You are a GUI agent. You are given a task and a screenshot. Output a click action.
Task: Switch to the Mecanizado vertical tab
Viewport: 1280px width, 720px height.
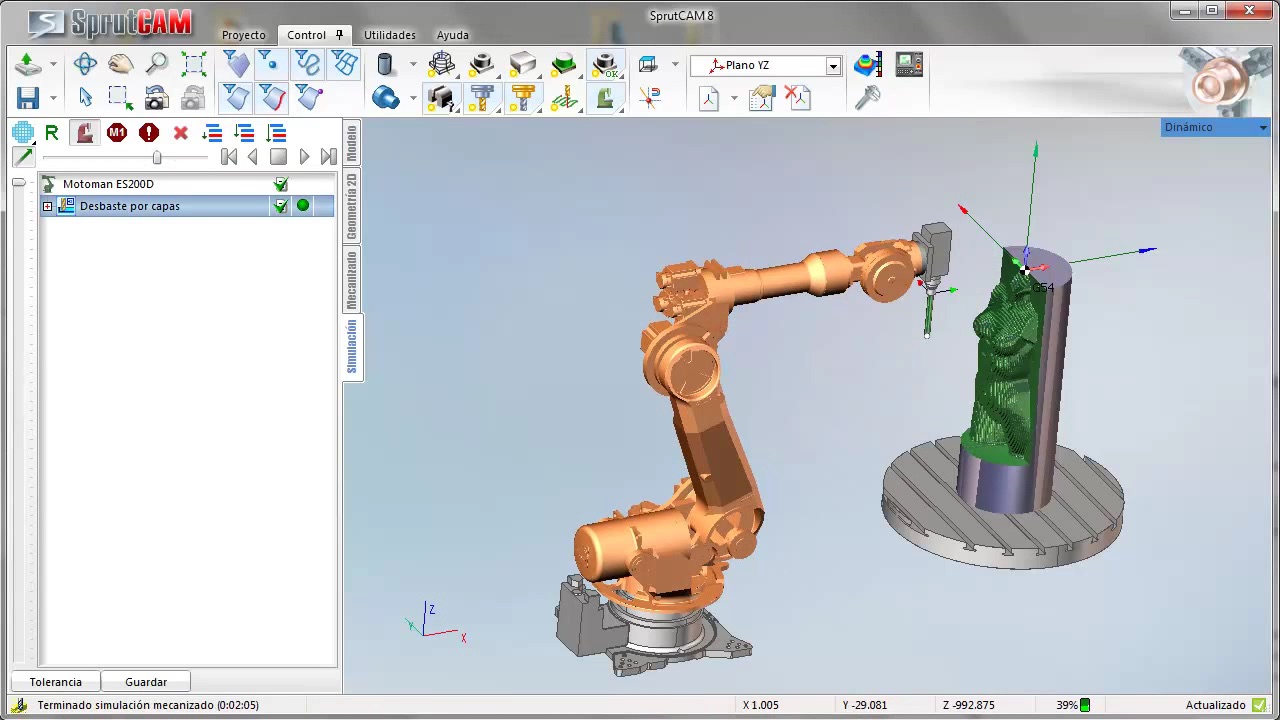pos(352,279)
